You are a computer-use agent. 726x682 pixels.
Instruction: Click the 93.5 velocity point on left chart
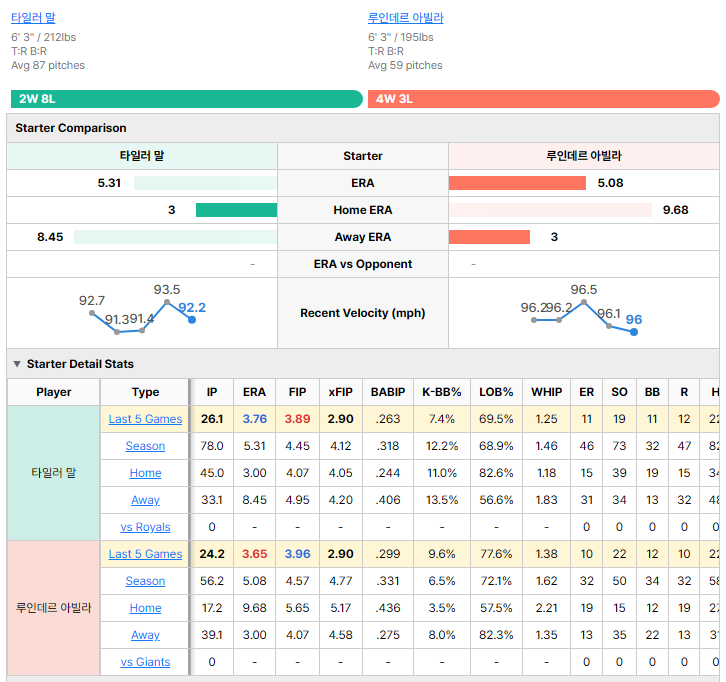point(167,302)
